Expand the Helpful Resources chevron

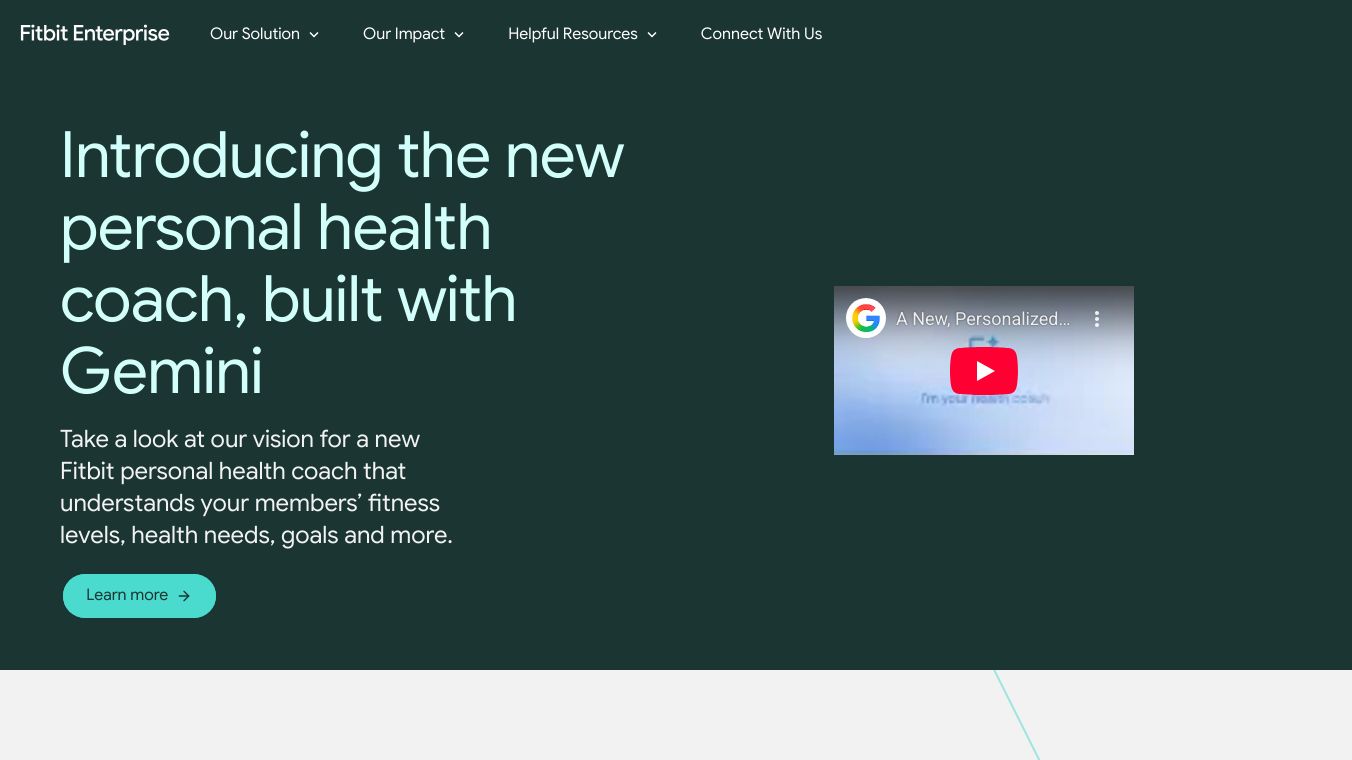pos(652,35)
